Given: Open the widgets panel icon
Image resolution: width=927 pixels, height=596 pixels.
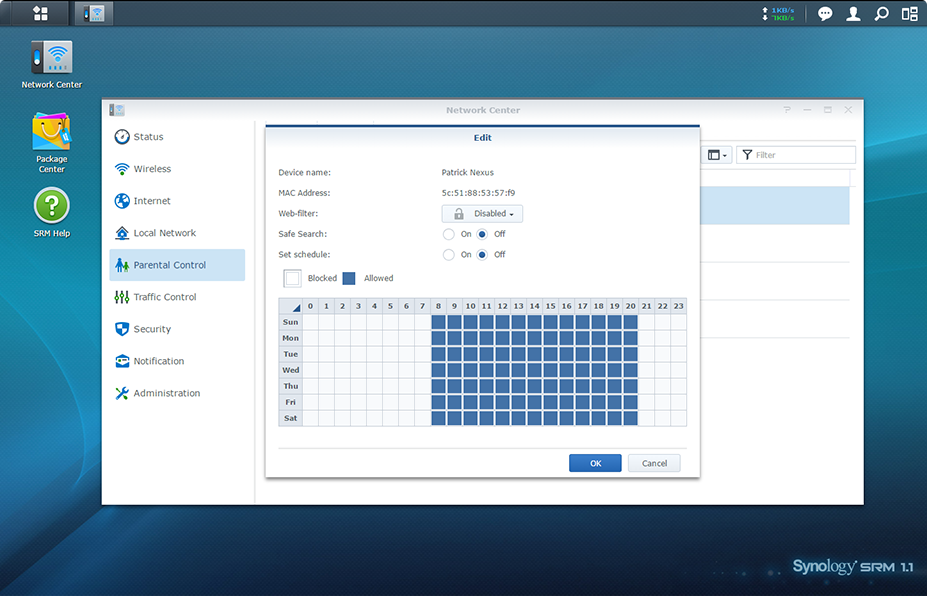Looking at the screenshot, I should (909, 14).
